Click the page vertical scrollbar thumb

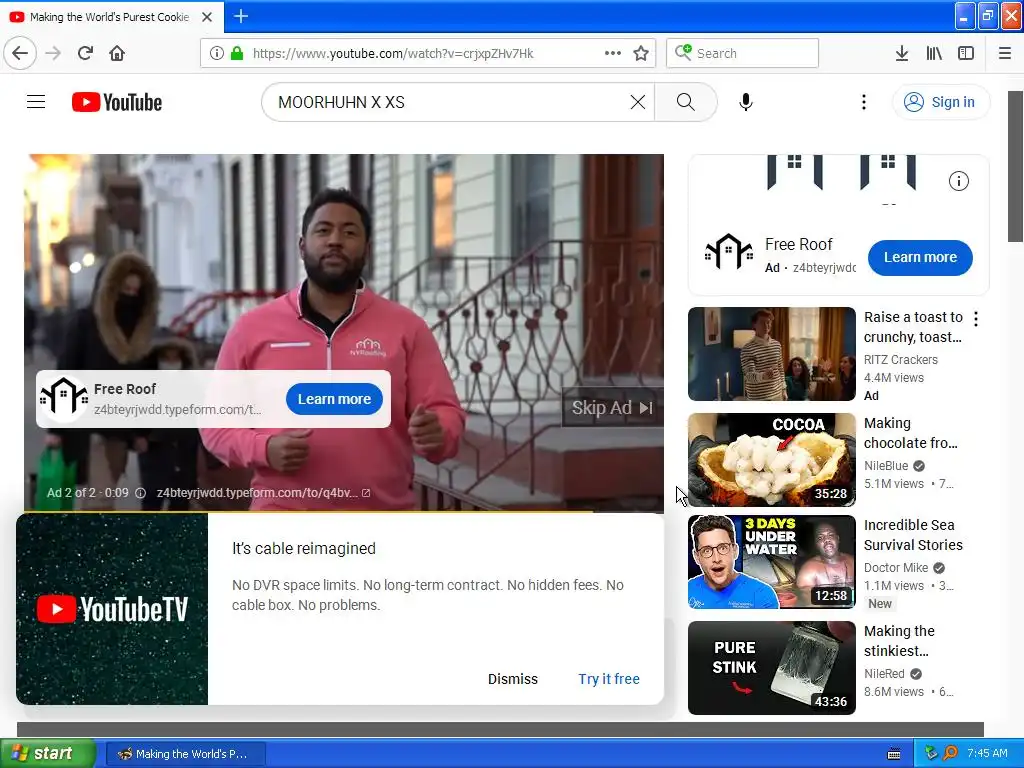(x=1016, y=167)
